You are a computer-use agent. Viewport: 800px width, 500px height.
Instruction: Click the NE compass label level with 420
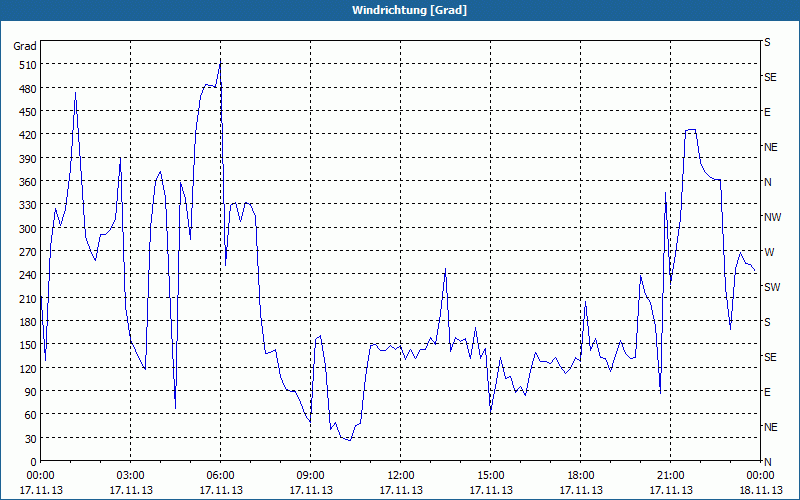click(x=771, y=147)
